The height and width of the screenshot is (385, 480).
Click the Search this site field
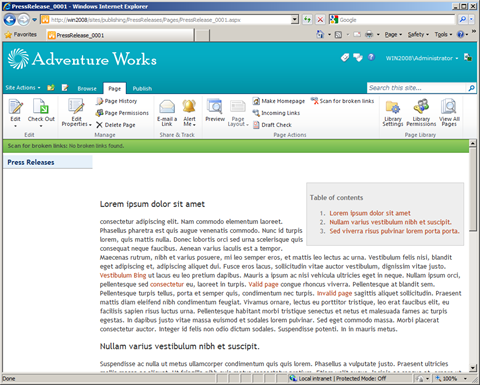pos(417,88)
